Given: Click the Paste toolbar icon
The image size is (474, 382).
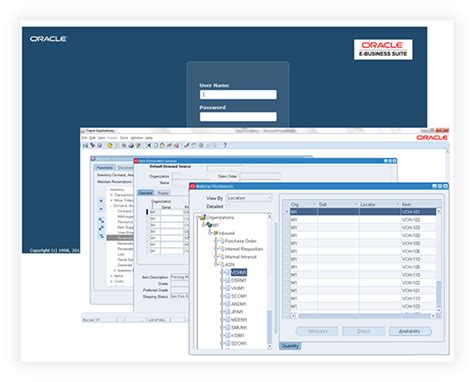Looking at the screenshot, I should point(162,145).
